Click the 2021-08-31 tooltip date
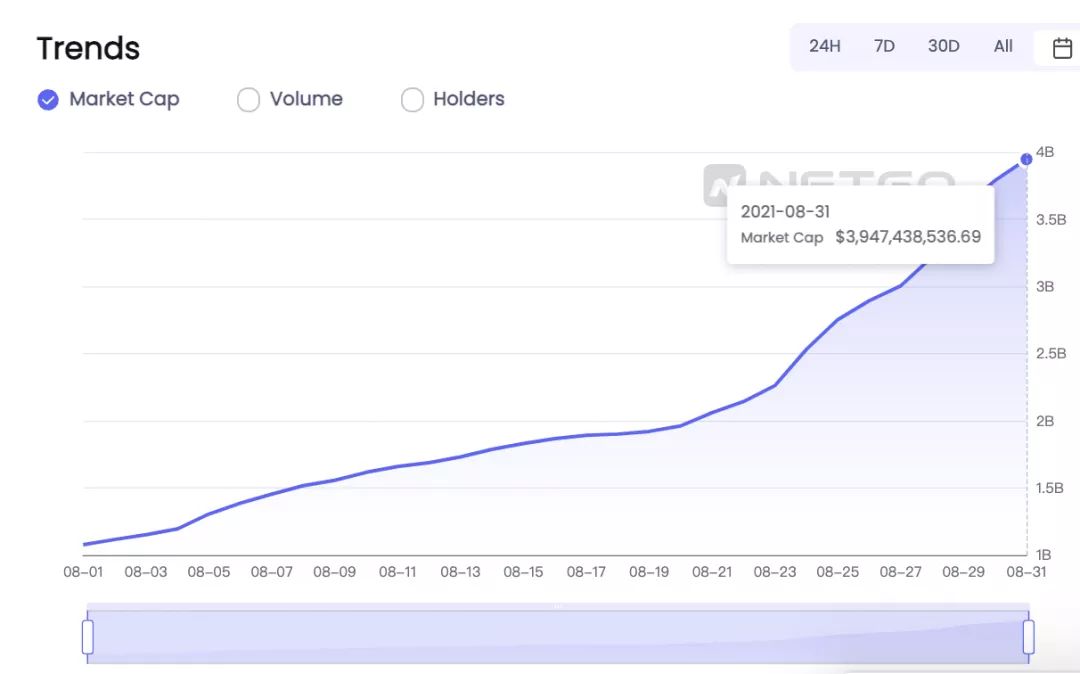 click(x=785, y=211)
